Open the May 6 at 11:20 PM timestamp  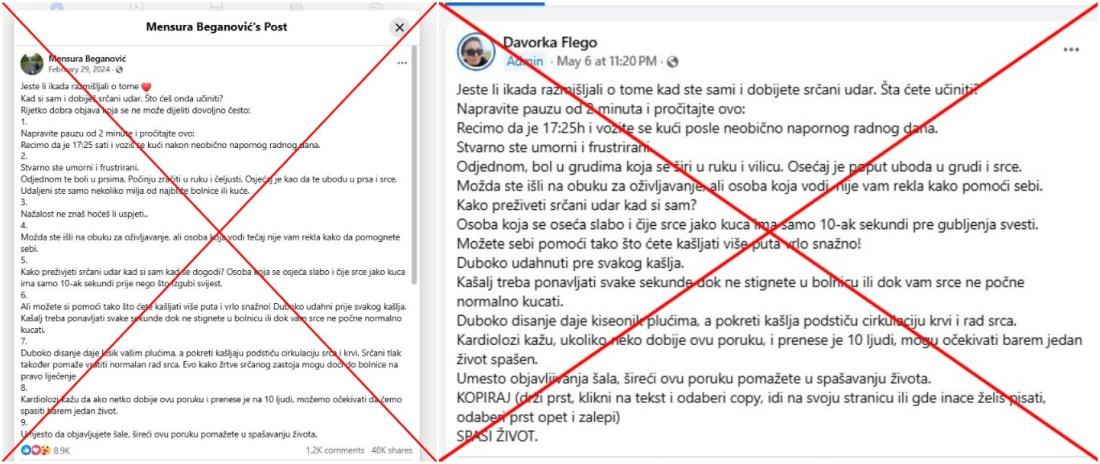[607, 61]
